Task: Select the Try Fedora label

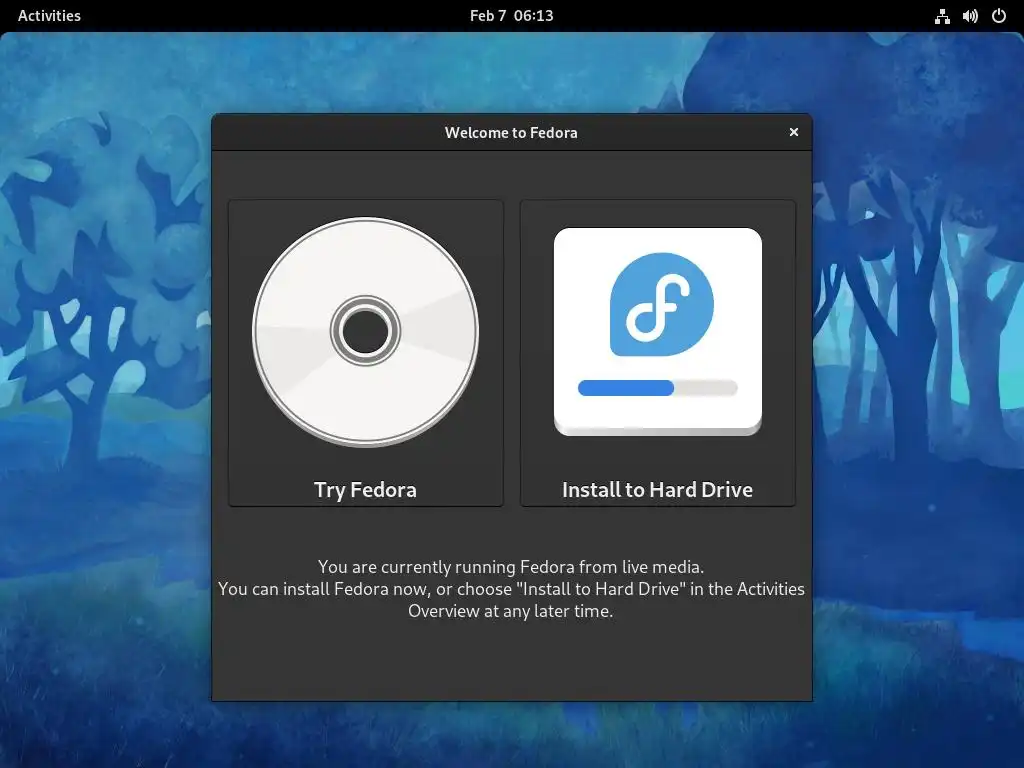Action: pyautogui.click(x=365, y=490)
